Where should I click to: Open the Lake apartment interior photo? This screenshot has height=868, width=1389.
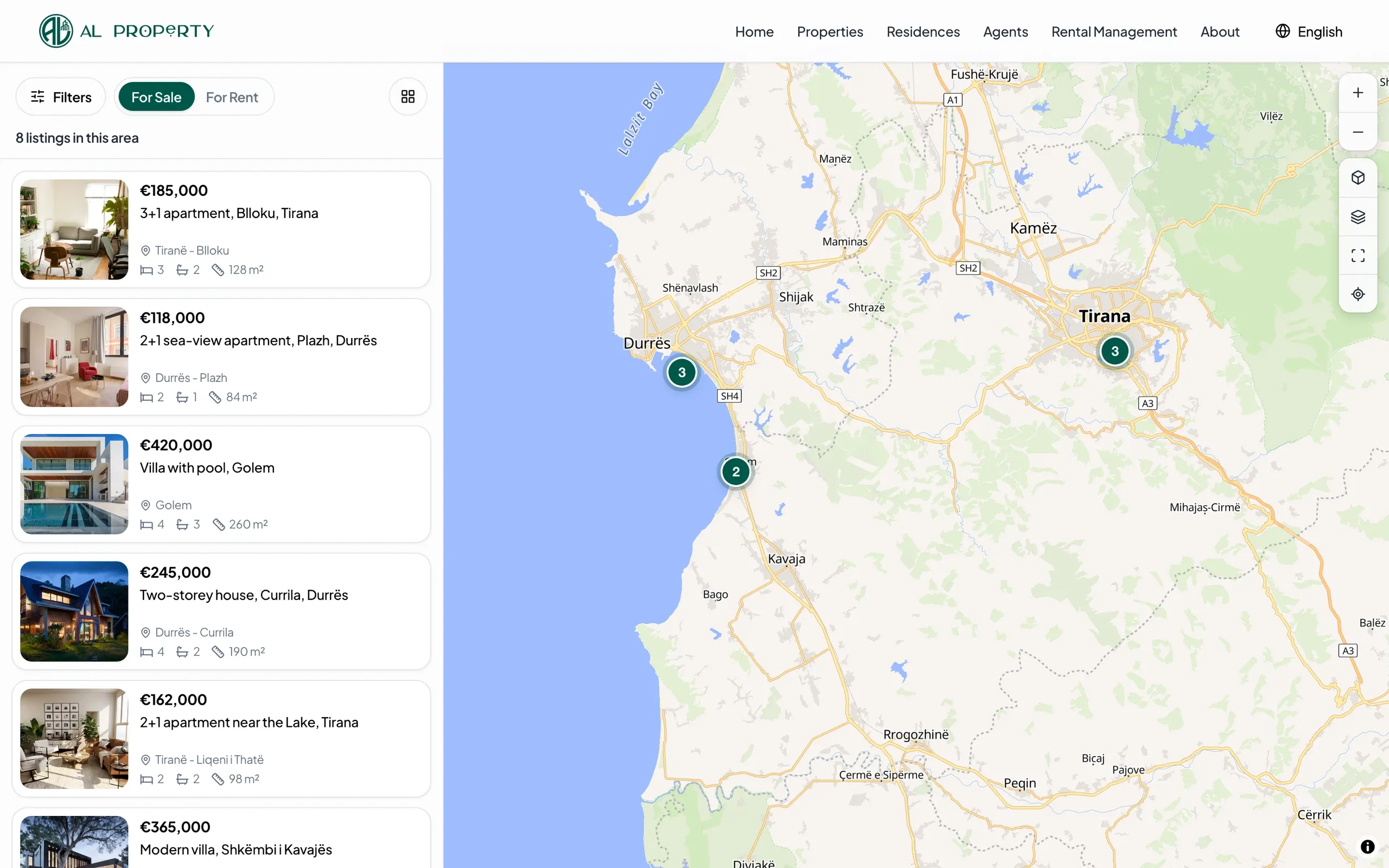pos(74,739)
